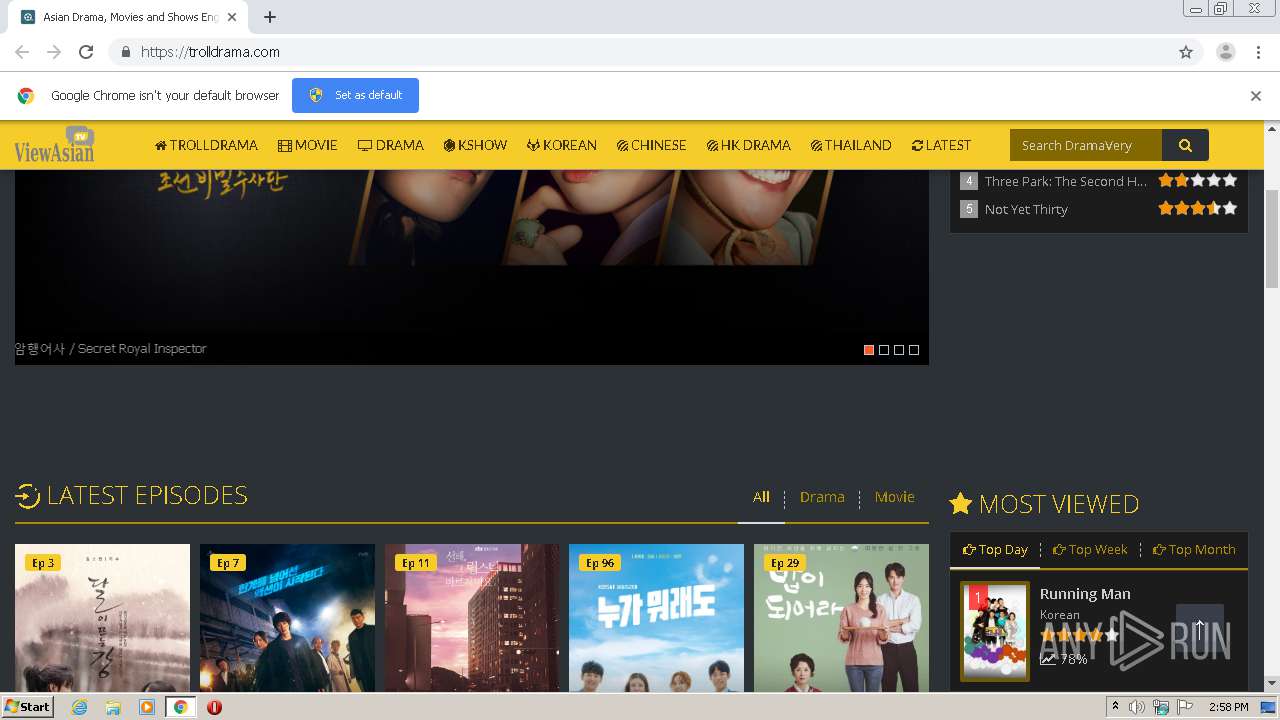Open the LATEST menu

point(941,145)
